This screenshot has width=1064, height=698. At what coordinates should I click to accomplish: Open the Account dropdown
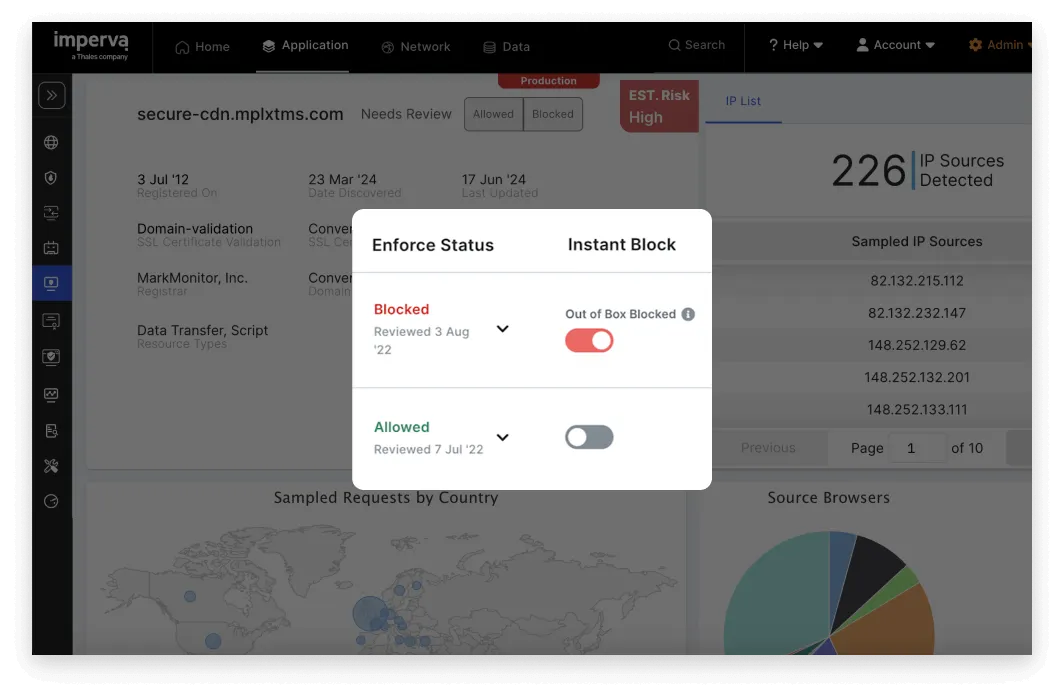(896, 45)
